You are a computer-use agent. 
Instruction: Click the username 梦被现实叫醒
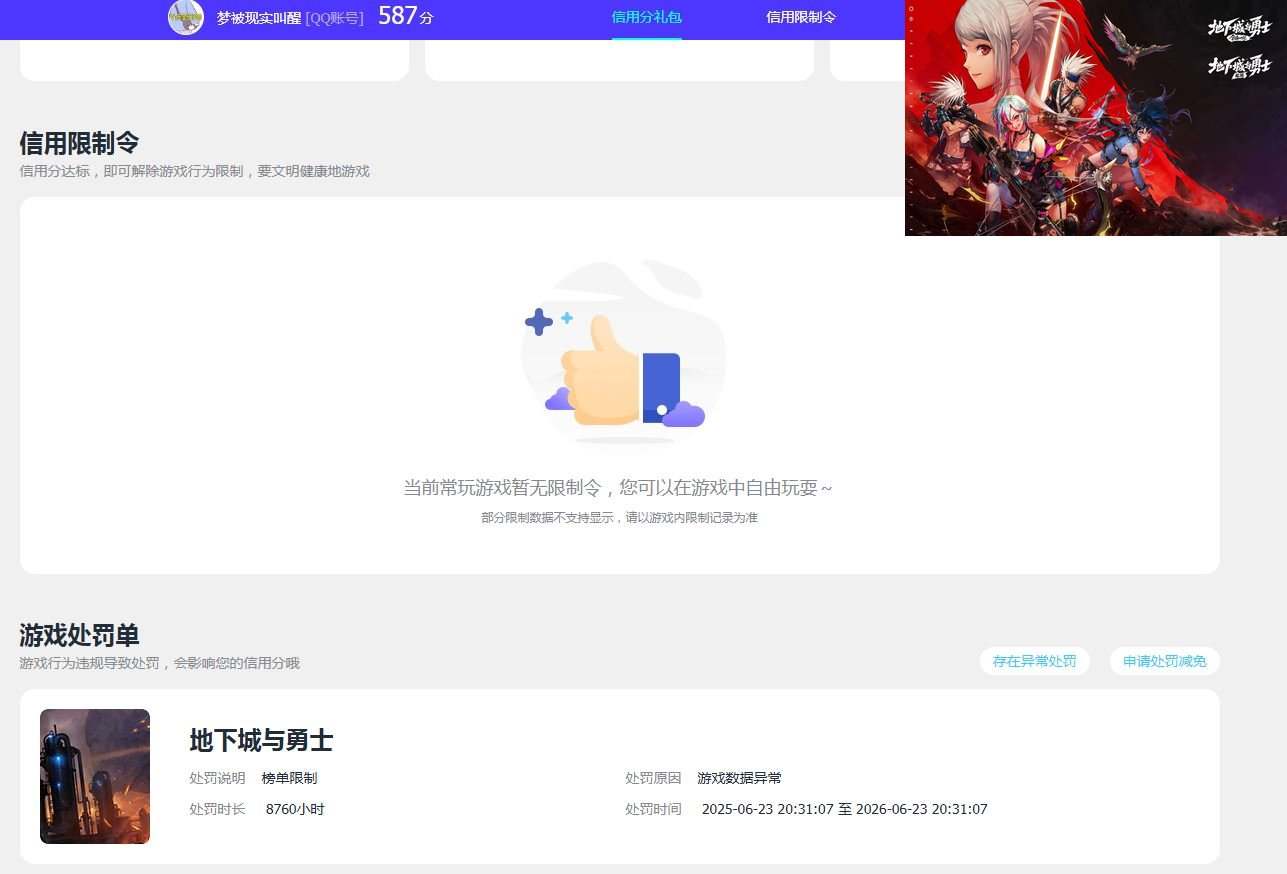(258, 18)
